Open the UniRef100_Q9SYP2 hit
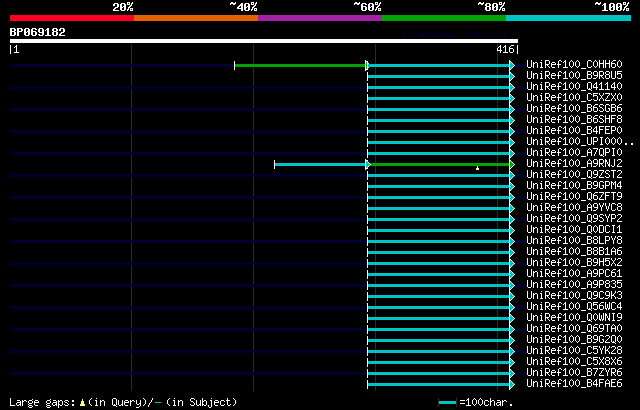This screenshot has height=410, width=640. [x=574, y=219]
